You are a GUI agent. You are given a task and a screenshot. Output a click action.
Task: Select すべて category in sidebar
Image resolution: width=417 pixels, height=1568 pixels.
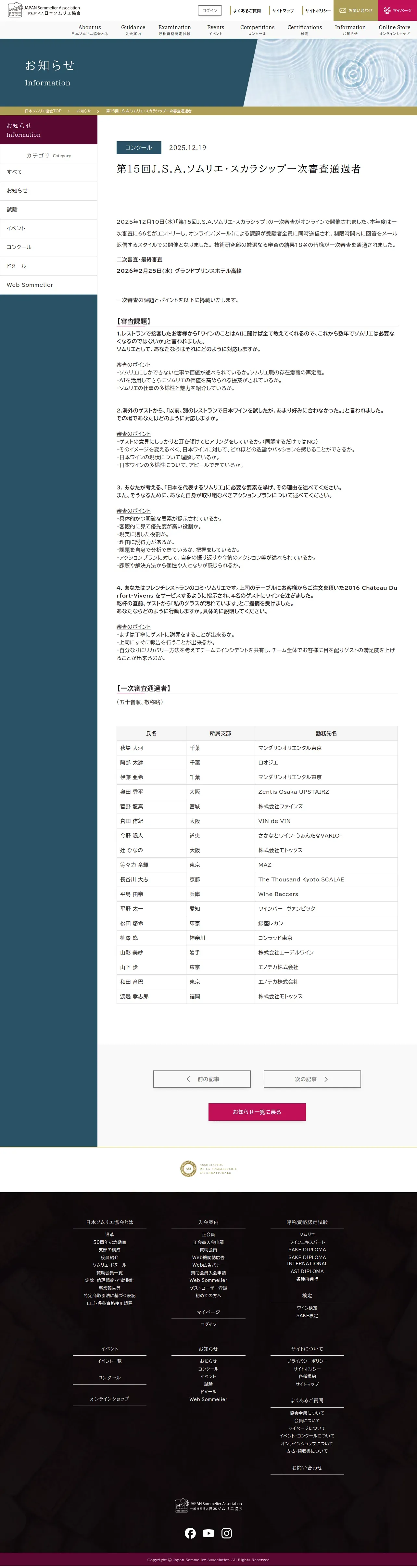tap(49, 172)
